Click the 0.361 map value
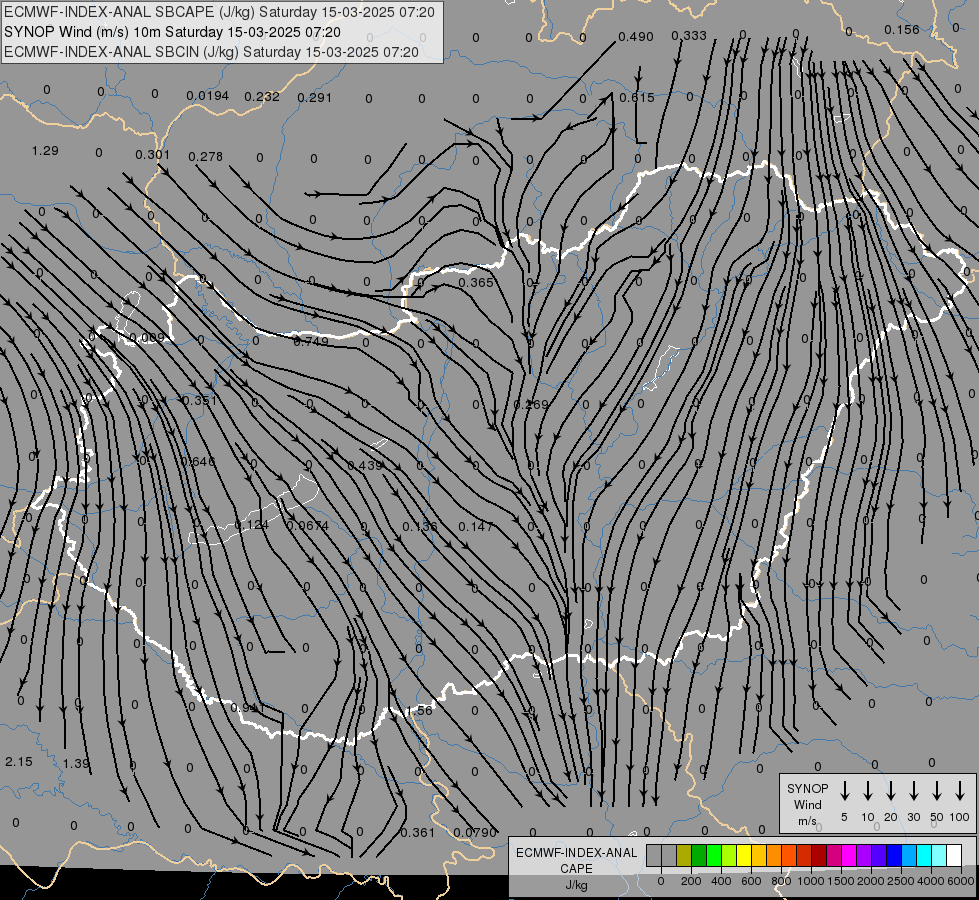The image size is (979, 900). (417, 833)
